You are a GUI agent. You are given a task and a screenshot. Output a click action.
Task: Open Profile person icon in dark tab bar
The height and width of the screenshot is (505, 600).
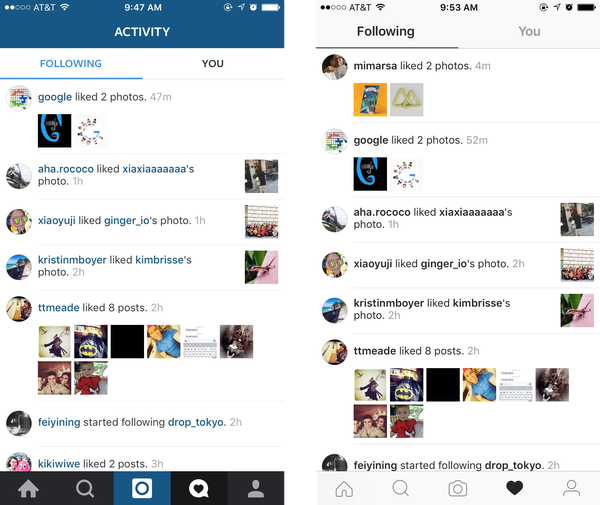point(256,489)
